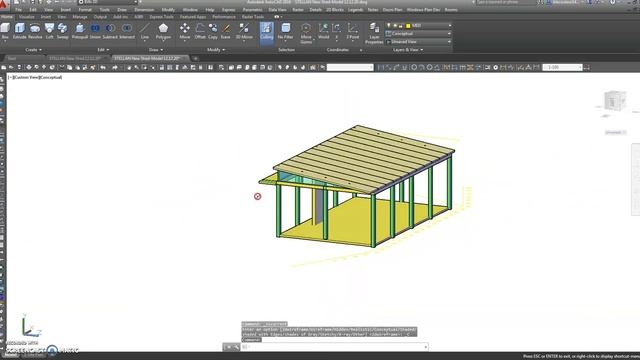Switch to the Output ribbon tab
This screenshot has width=640, height=360.
coord(100,17)
